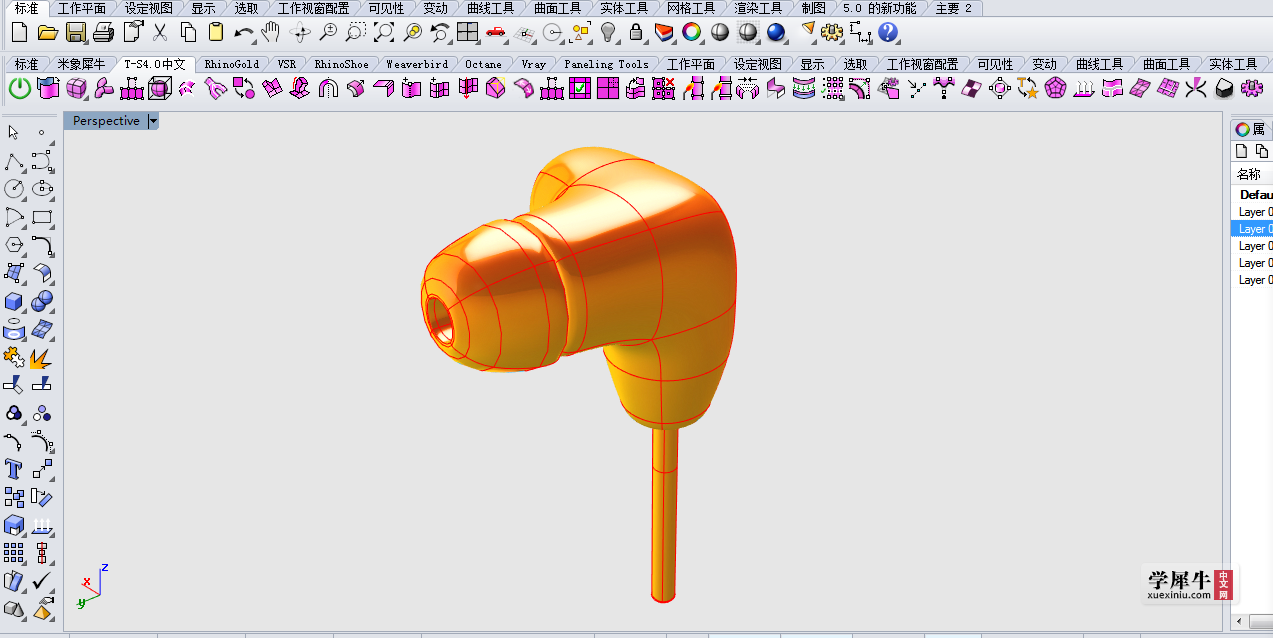
Task: Open Options with the gear icon
Action: 832,33
